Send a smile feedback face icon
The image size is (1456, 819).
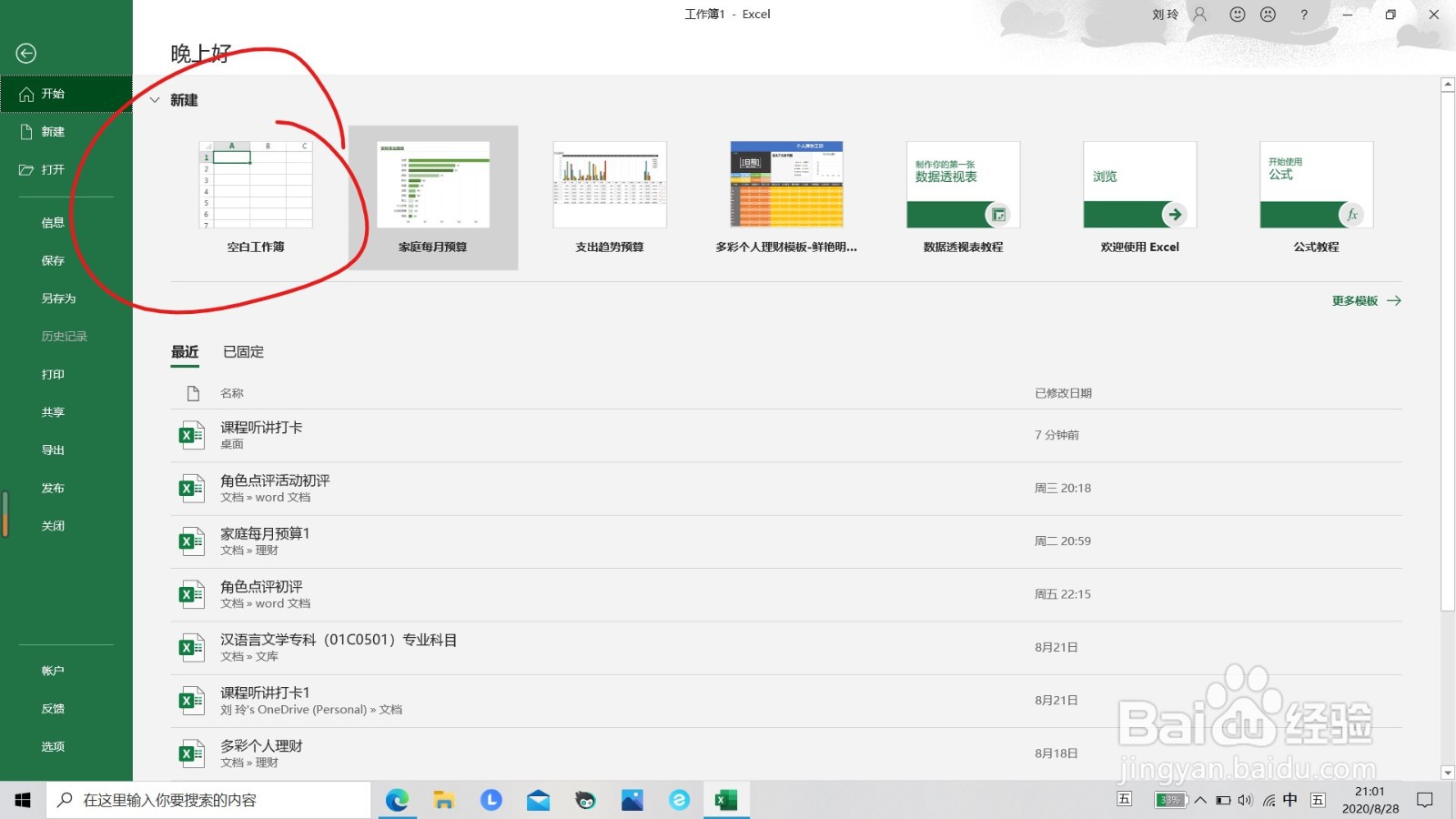pos(1237,15)
